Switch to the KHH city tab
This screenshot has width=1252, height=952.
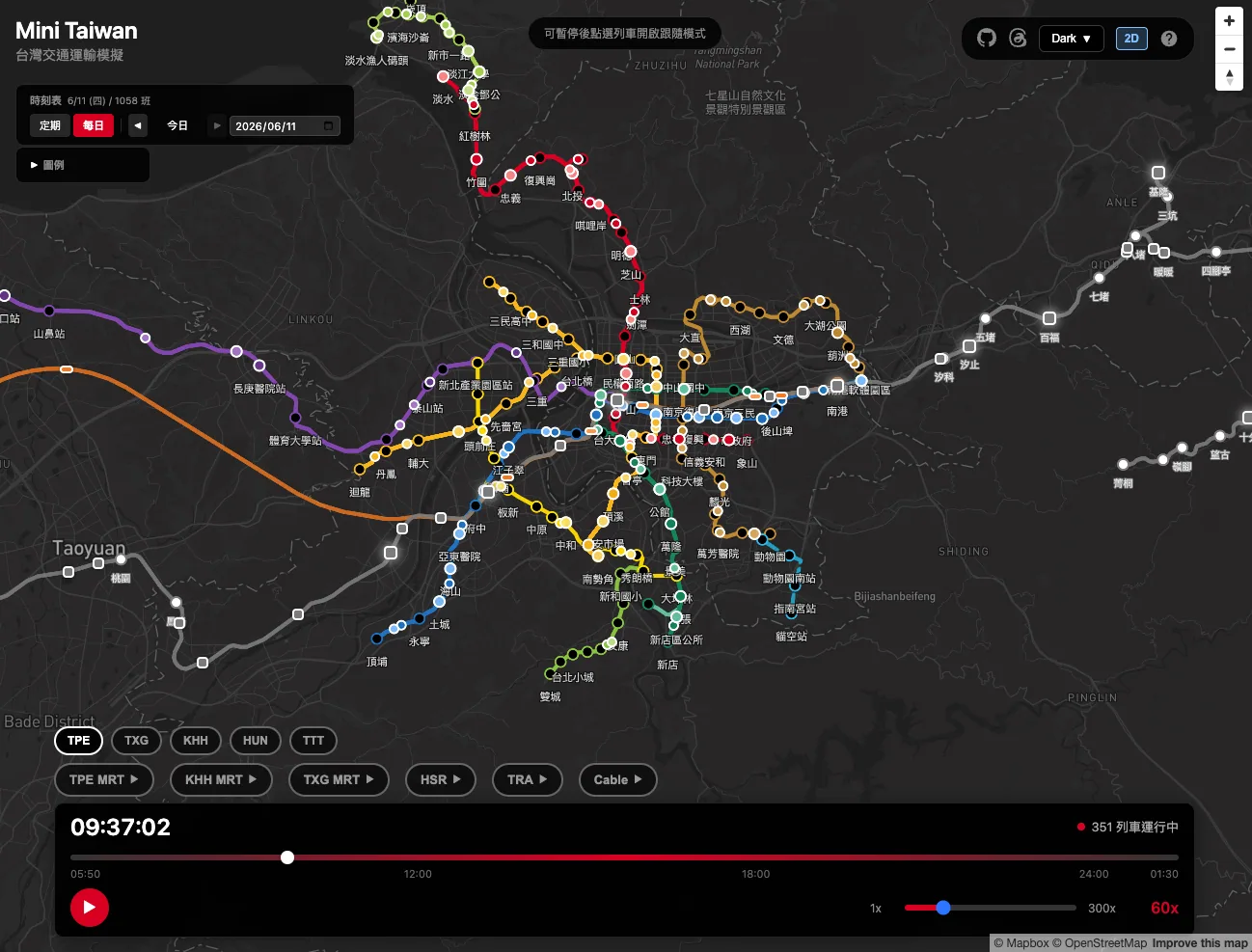click(x=196, y=741)
